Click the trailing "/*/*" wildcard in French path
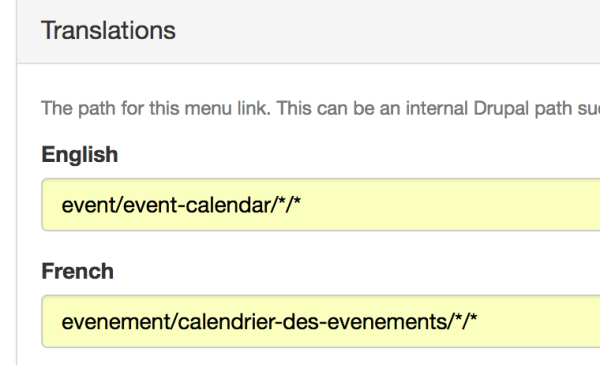Image resolution: width=600 pixels, height=365 pixels. pos(462,321)
